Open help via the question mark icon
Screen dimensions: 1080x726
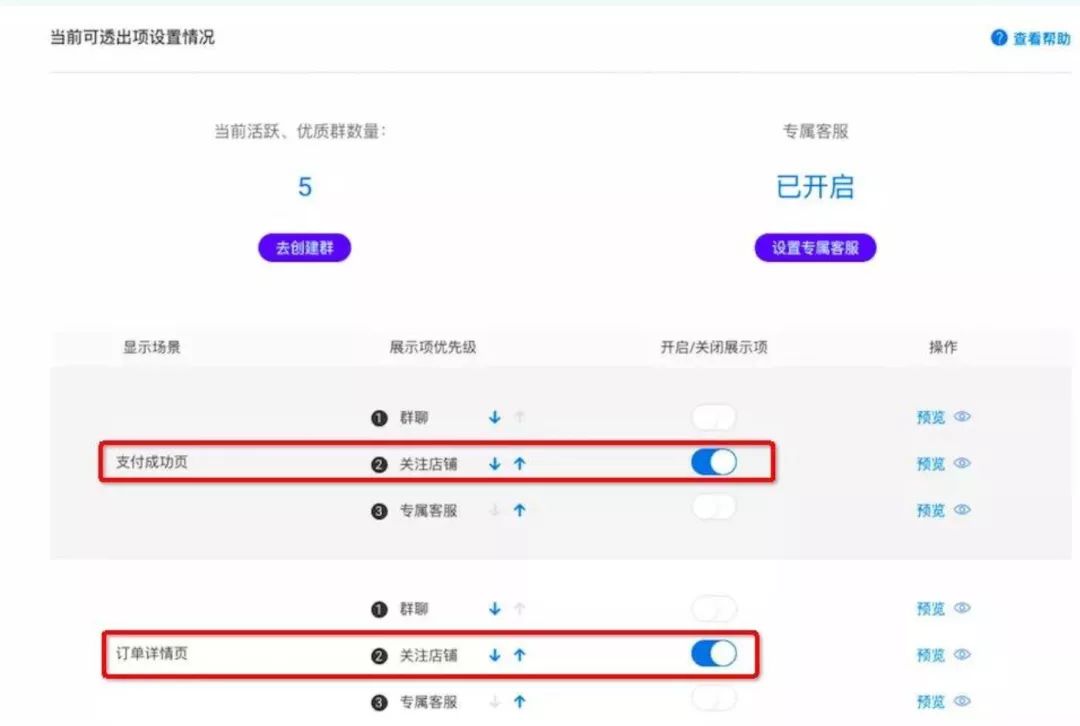pyautogui.click(x=998, y=39)
